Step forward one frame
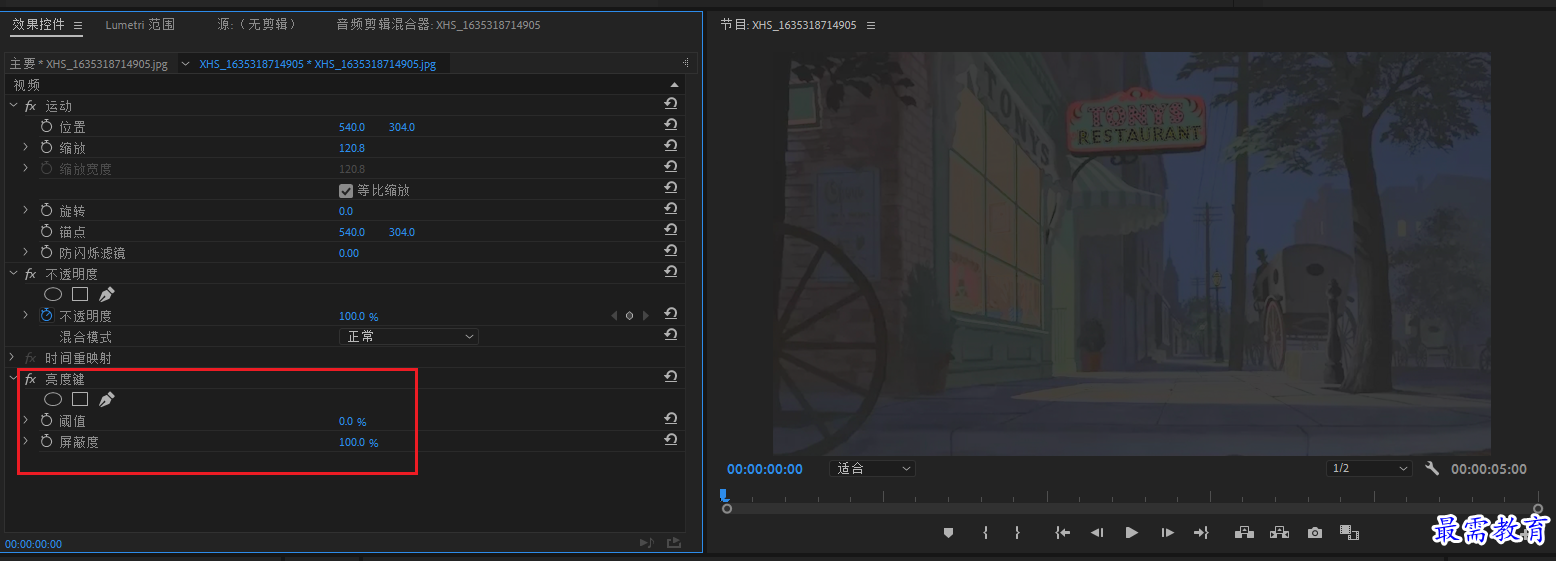This screenshot has width=1556, height=561. (x=1167, y=533)
